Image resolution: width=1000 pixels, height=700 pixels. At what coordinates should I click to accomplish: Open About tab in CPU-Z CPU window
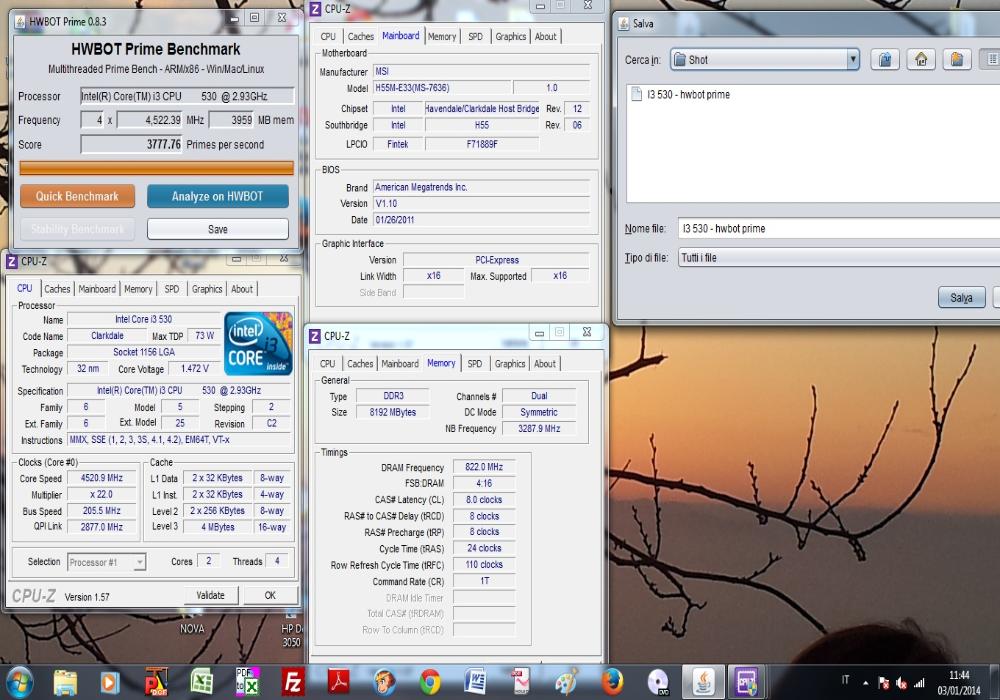(x=242, y=289)
